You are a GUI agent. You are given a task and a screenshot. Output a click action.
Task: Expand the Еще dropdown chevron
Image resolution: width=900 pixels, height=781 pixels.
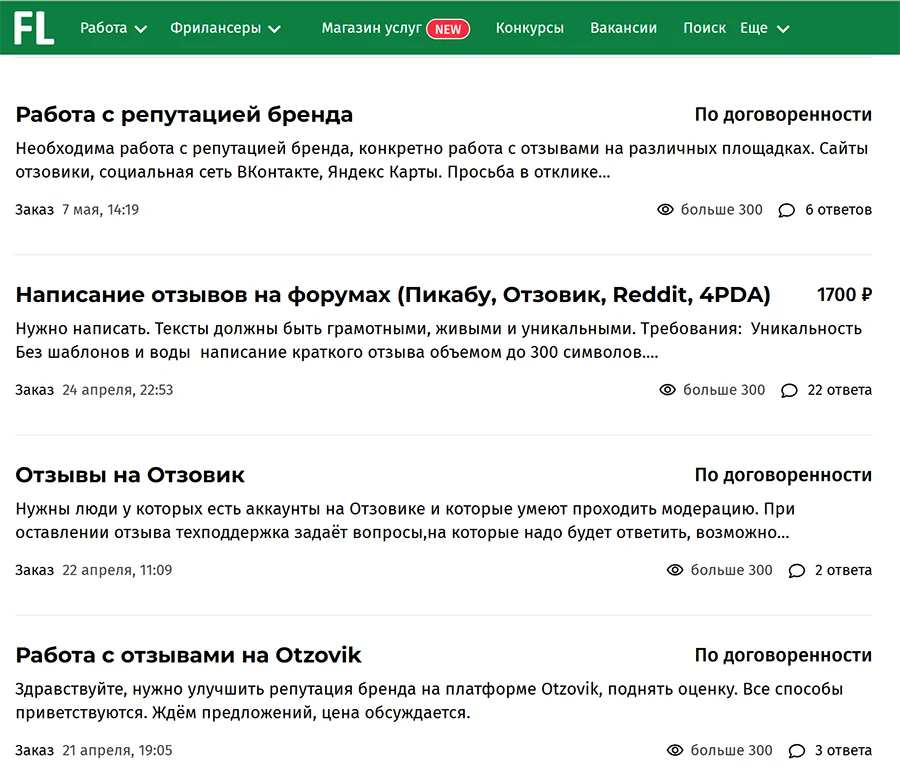[x=783, y=29]
